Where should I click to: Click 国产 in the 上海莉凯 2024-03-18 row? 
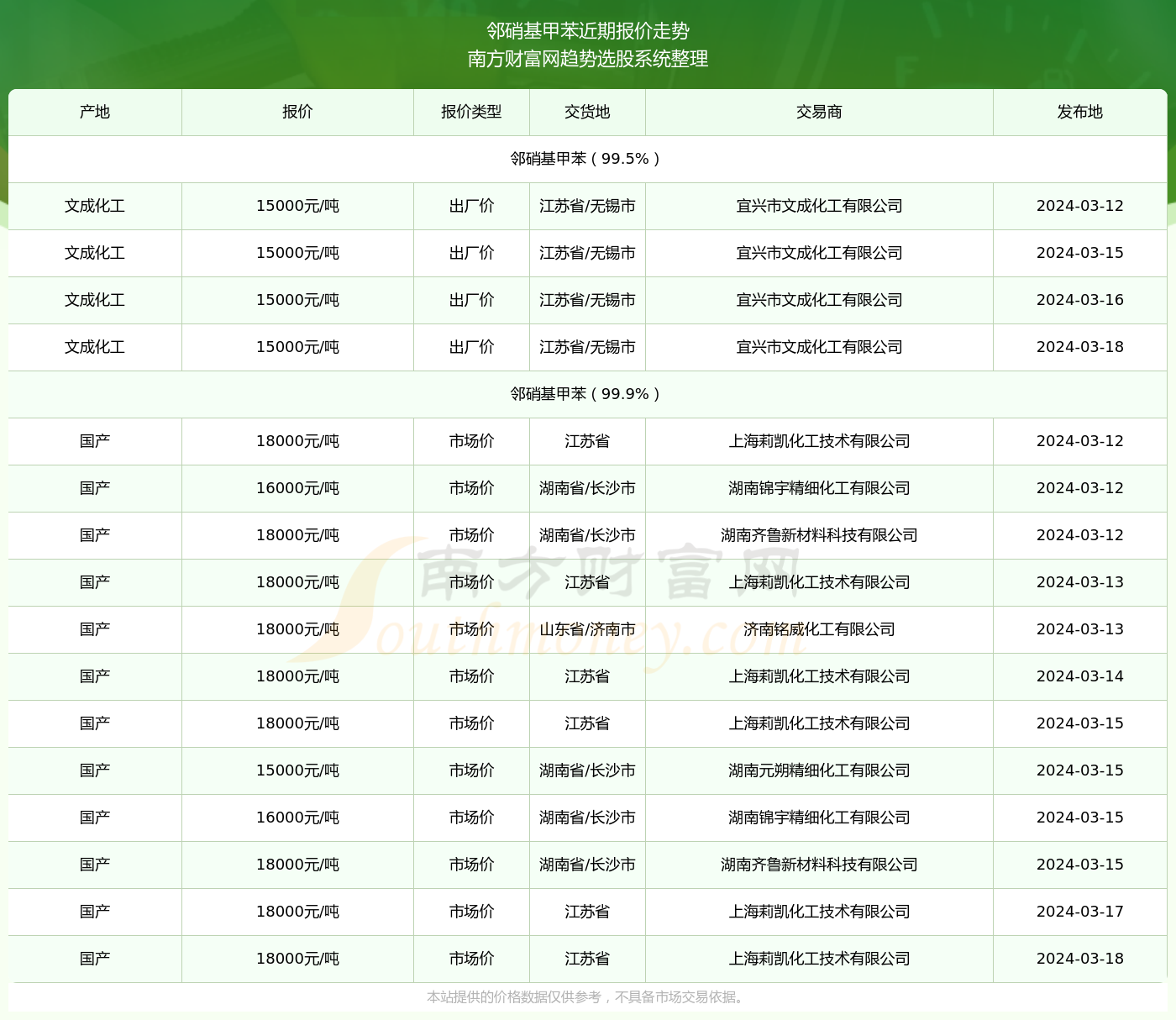pos(95,959)
